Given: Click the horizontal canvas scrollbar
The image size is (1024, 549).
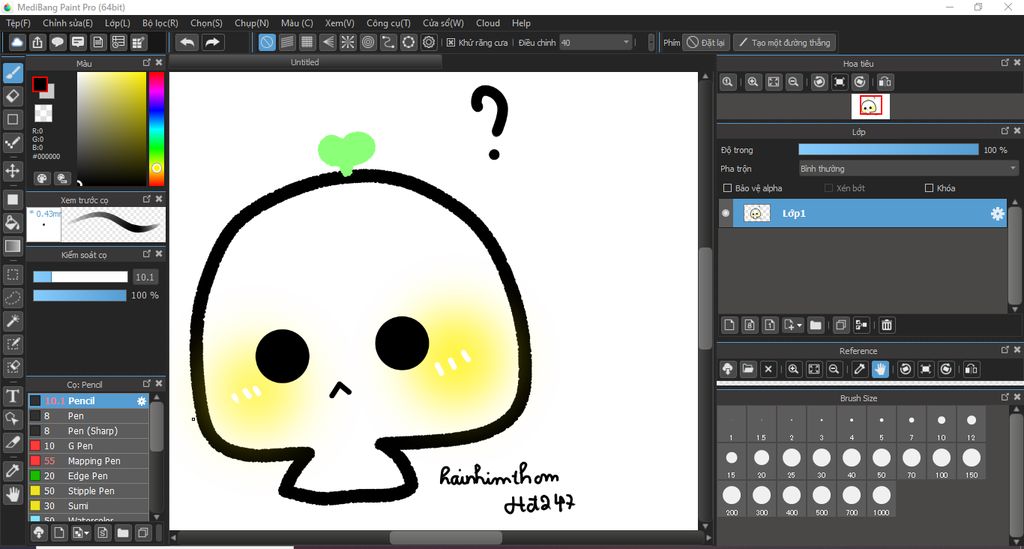Looking at the screenshot, I should pos(446,538).
